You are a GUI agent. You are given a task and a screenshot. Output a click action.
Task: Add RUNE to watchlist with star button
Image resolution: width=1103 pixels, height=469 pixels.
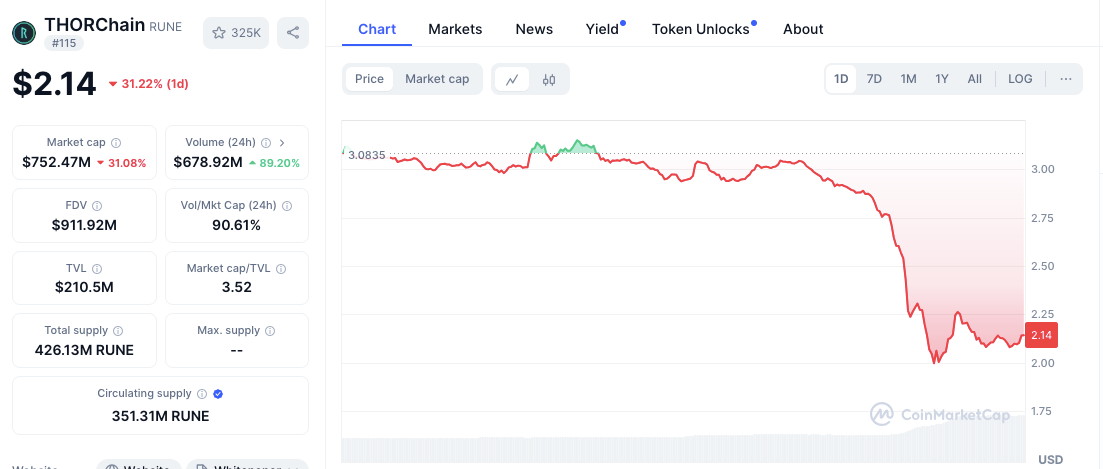[x=236, y=33]
